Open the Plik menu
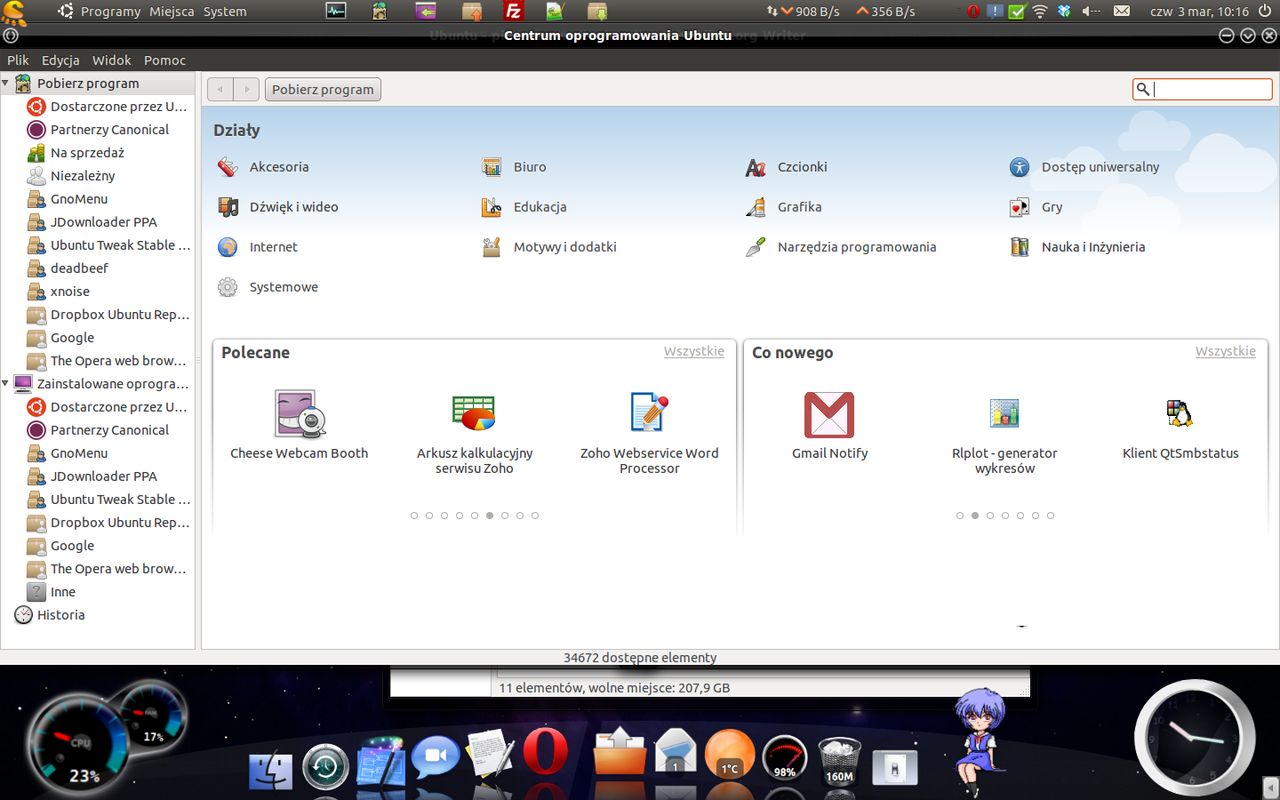The height and width of the screenshot is (800, 1280). [x=18, y=60]
